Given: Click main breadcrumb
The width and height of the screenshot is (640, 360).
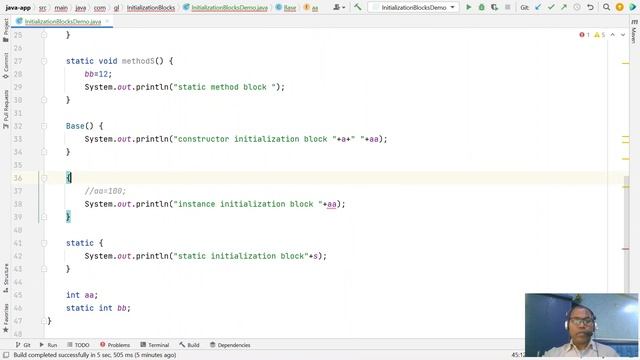Looking at the screenshot, I should click(61, 8).
